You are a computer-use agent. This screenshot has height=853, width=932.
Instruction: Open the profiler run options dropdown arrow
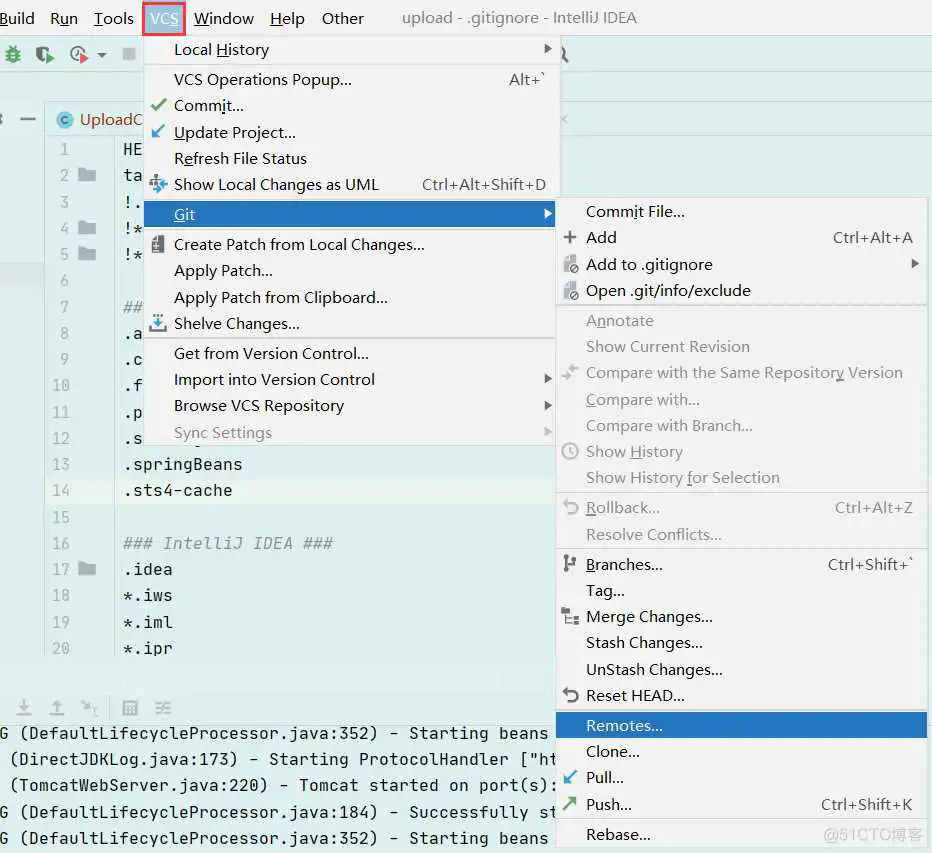coord(101,56)
